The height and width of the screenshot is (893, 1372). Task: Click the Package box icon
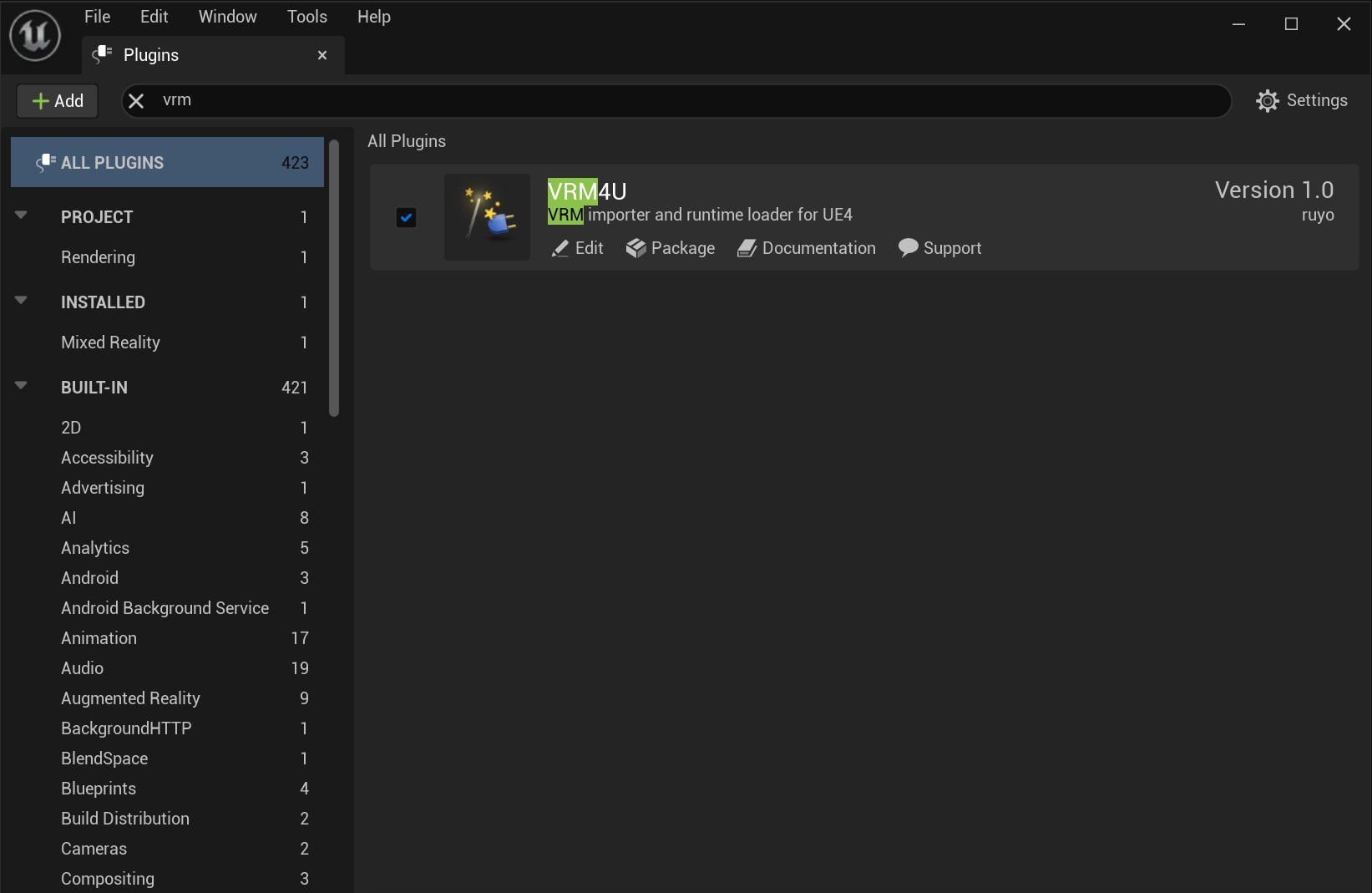tap(635, 248)
